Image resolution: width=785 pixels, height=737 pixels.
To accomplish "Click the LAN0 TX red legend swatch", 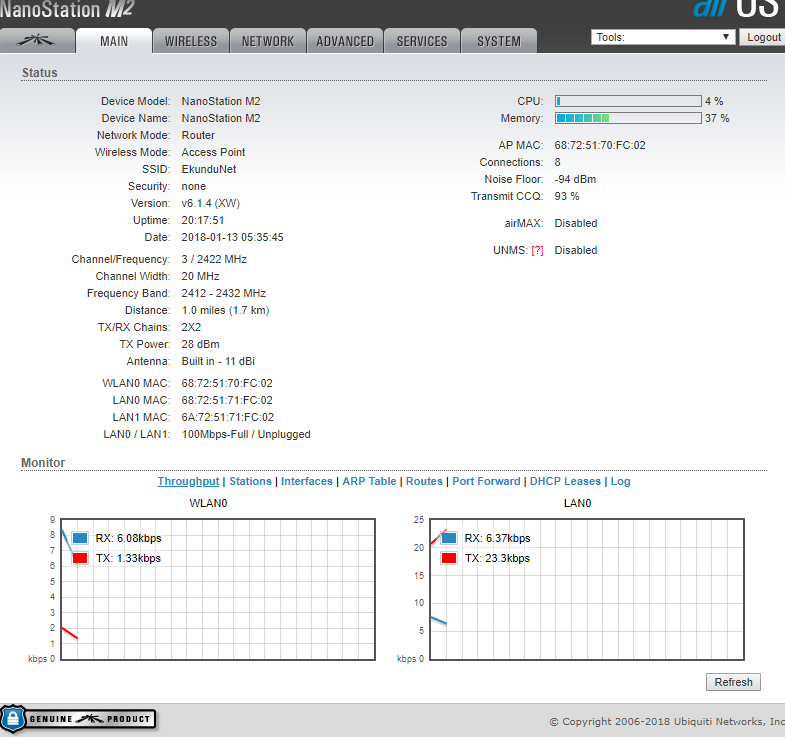I will (449, 558).
